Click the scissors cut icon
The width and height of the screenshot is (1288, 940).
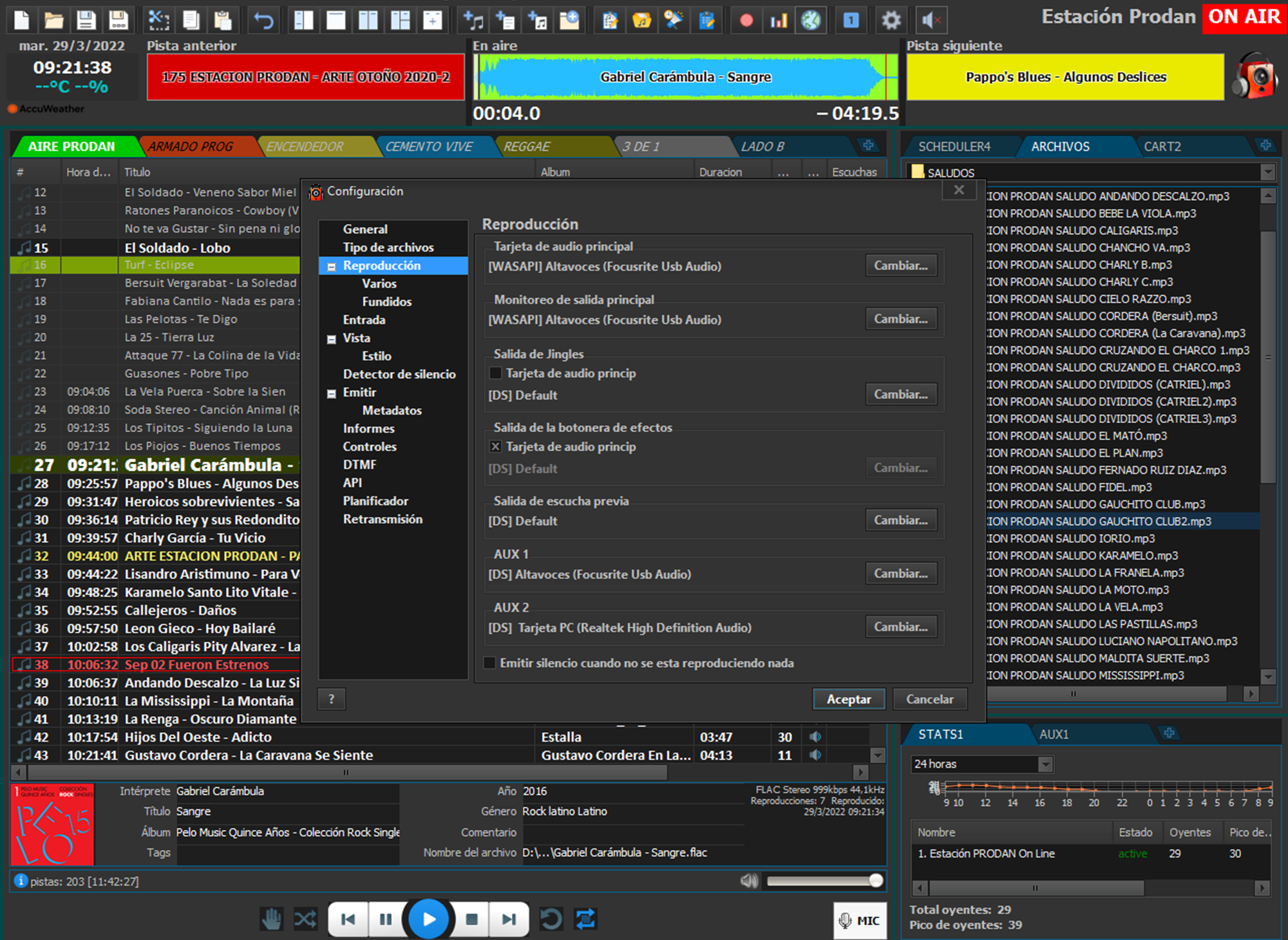pyautogui.click(x=158, y=20)
